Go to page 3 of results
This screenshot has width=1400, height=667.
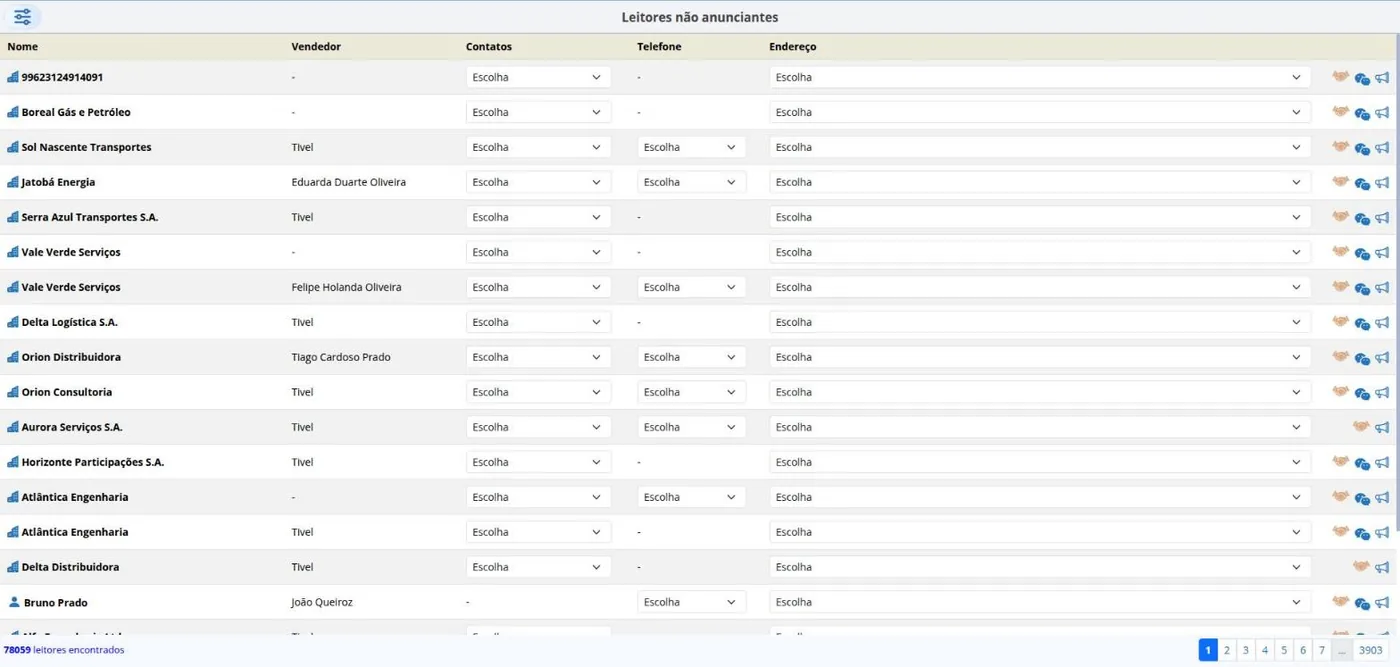click(1246, 650)
